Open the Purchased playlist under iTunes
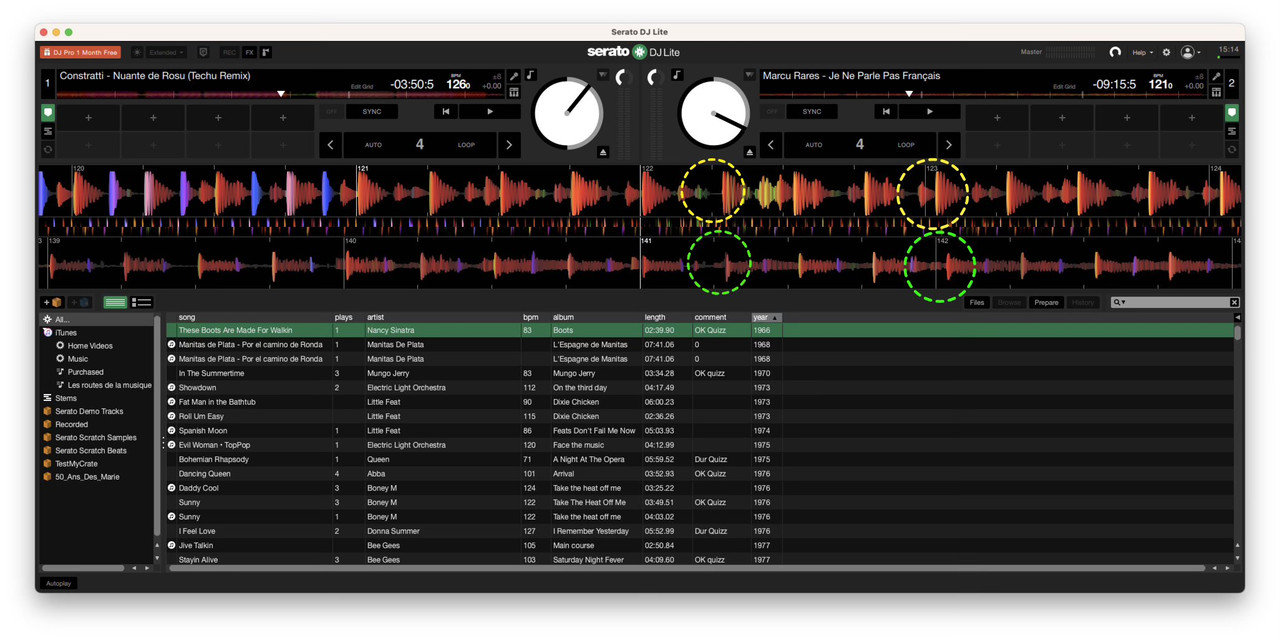The image size is (1280, 639). [85, 372]
